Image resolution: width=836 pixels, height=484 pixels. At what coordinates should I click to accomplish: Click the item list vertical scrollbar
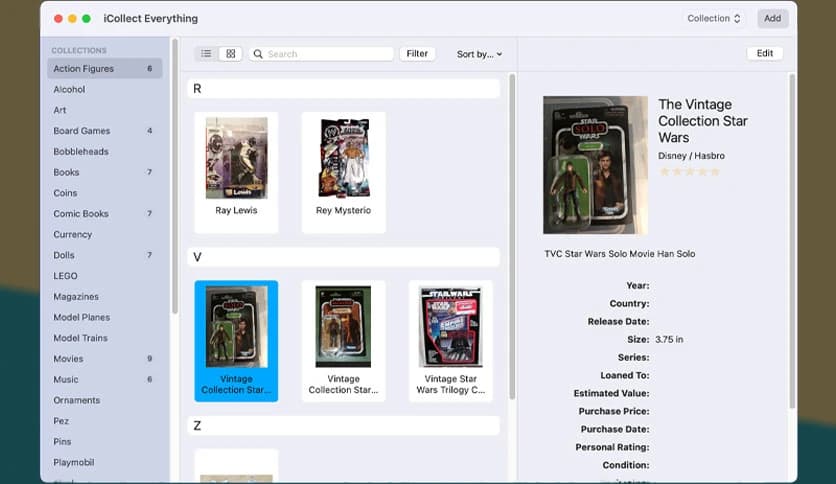pyautogui.click(x=512, y=237)
